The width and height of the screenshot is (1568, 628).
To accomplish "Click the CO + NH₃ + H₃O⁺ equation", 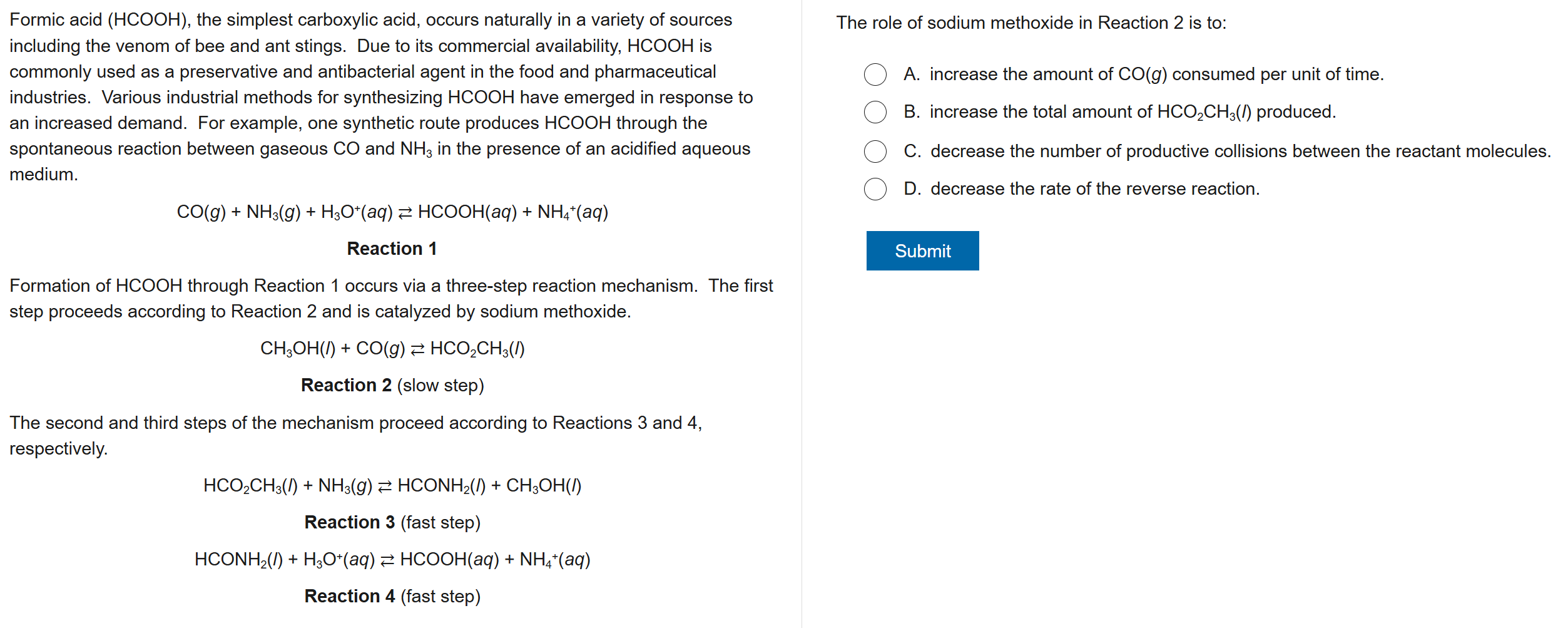I will click(392, 212).
